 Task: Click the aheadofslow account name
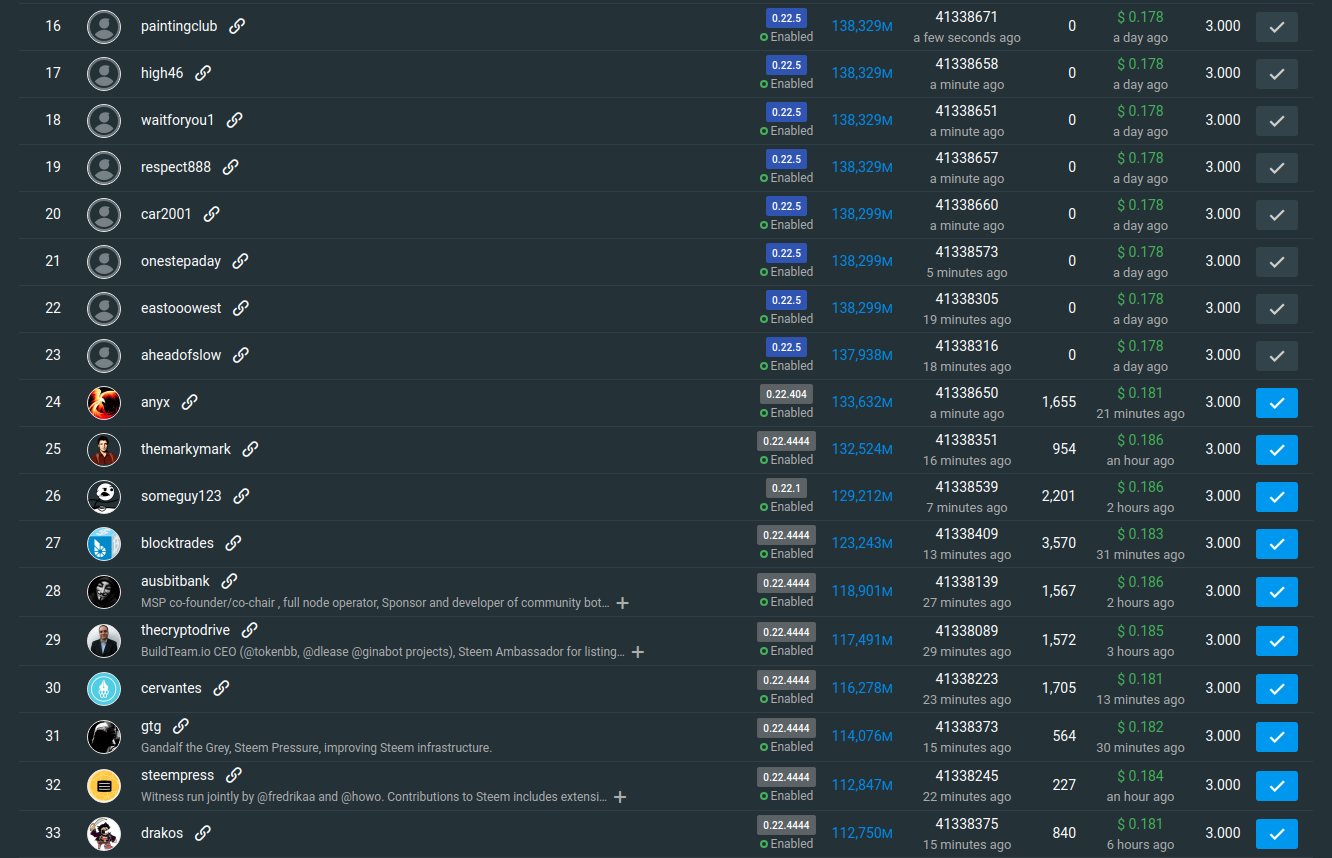pos(181,355)
